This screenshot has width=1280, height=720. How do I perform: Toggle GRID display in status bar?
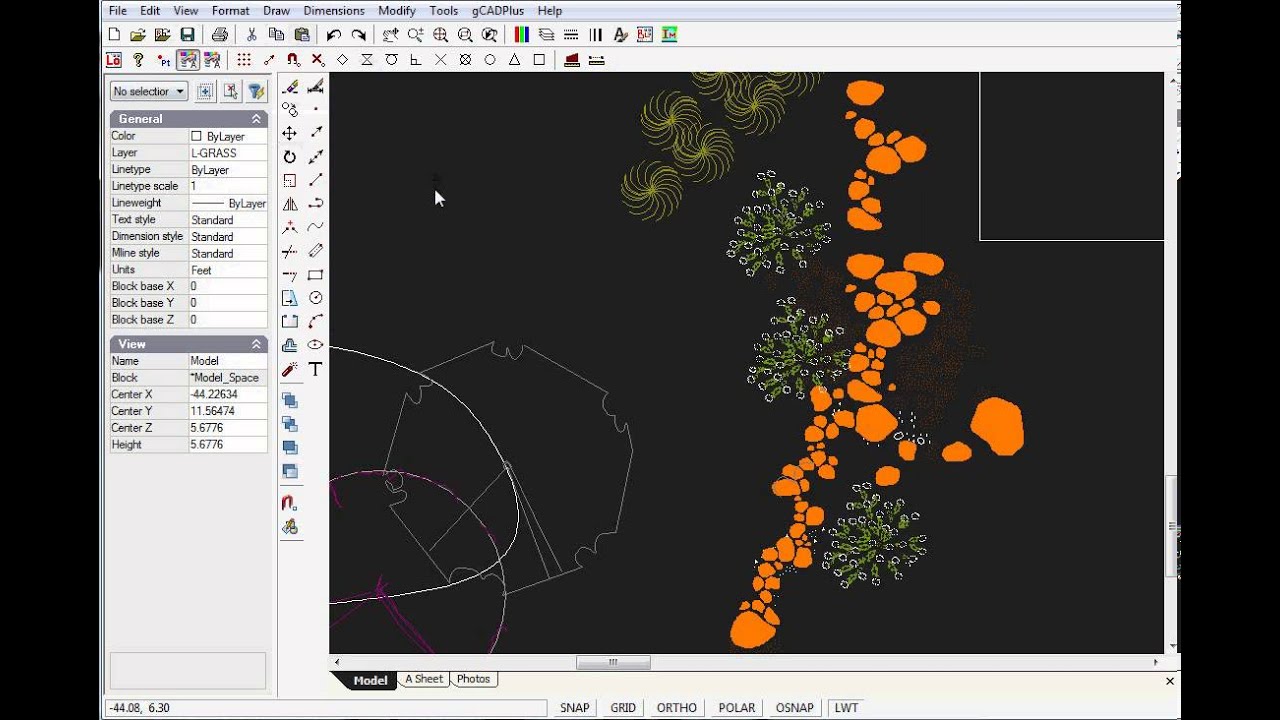pyautogui.click(x=623, y=708)
